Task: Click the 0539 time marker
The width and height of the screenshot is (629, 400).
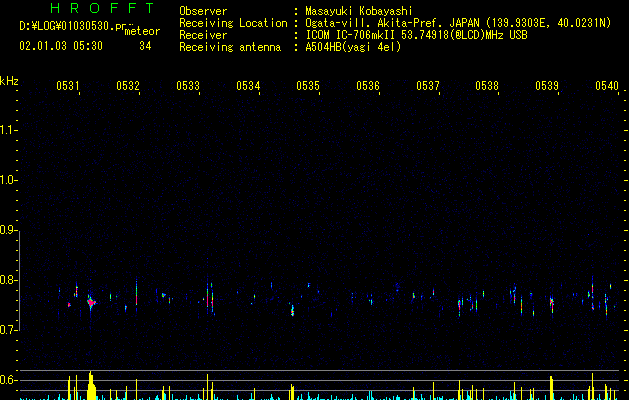Action: coord(547,86)
